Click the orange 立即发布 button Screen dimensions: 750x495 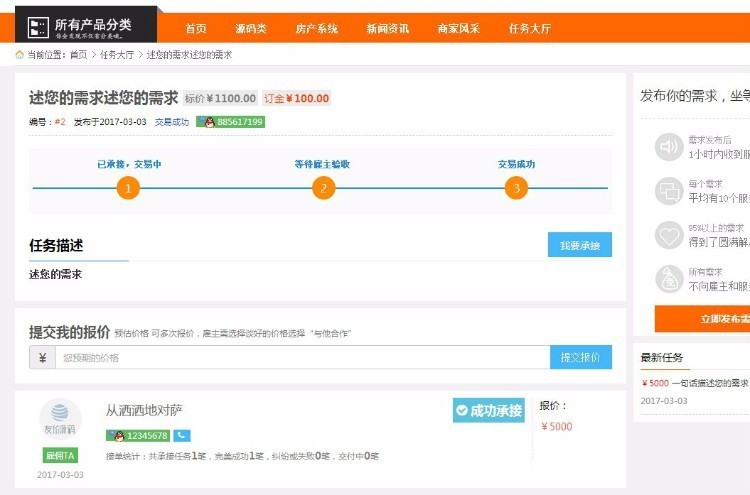(702, 319)
